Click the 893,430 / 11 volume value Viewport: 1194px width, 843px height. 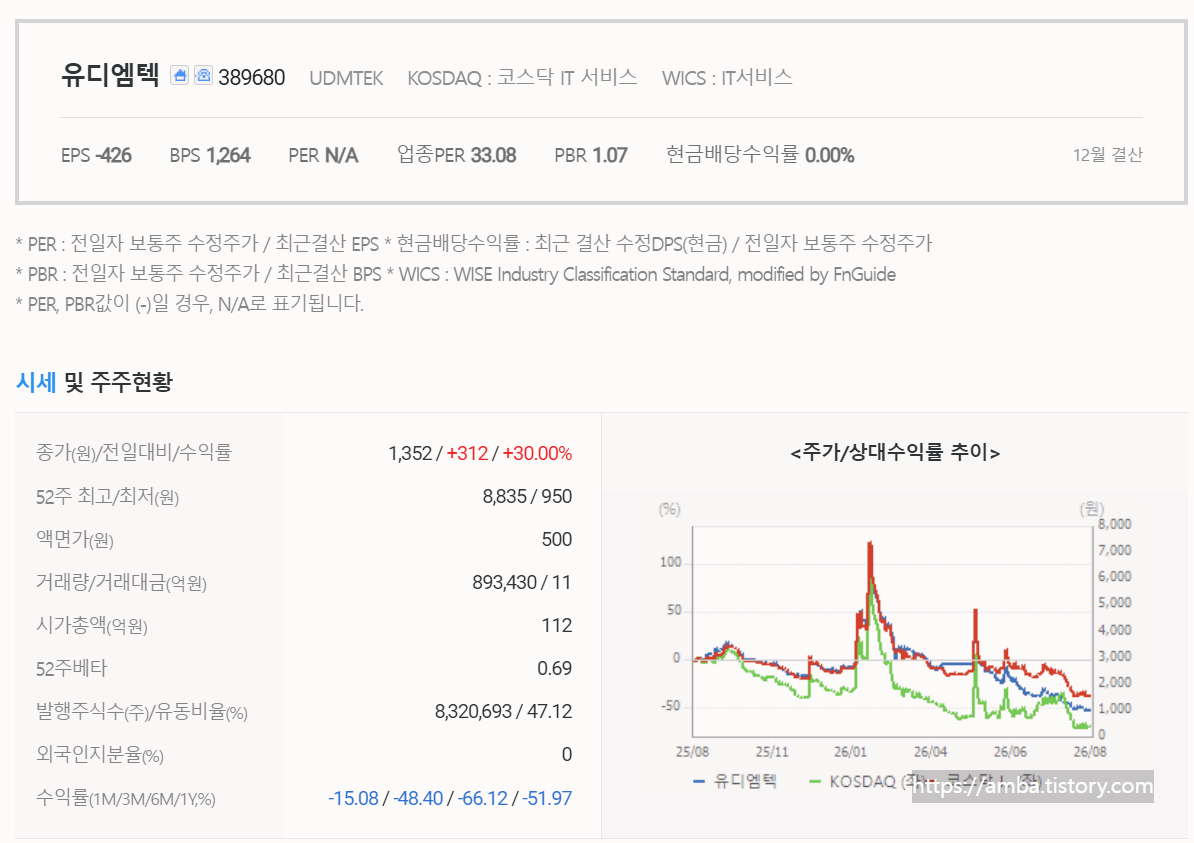click(522, 583)
